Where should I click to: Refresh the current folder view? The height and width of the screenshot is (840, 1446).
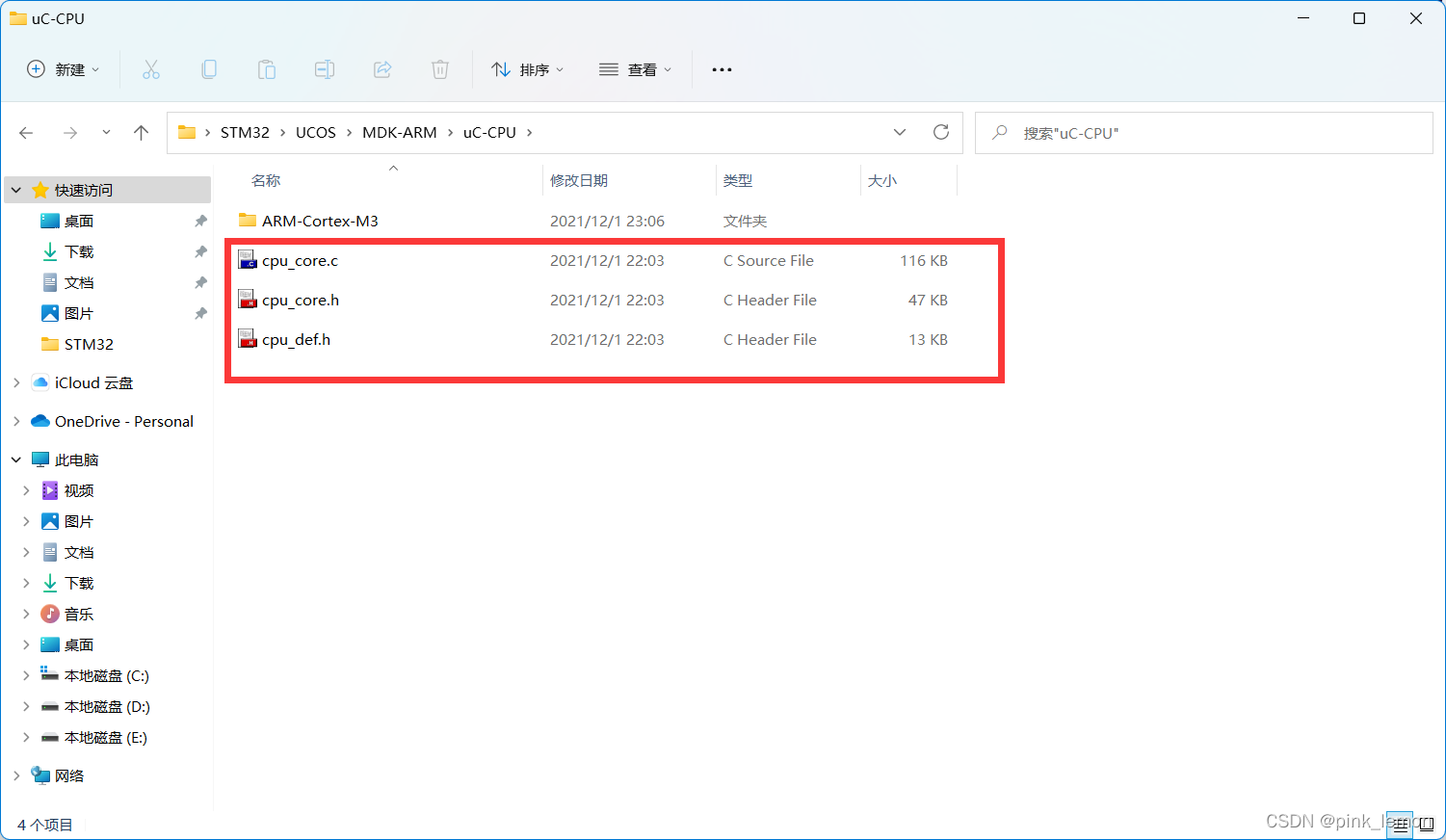[941, 132]
